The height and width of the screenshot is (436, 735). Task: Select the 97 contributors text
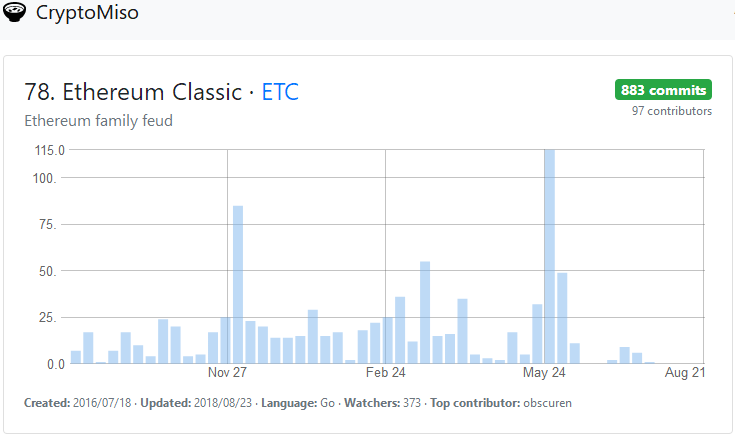(x=672, y=111)
